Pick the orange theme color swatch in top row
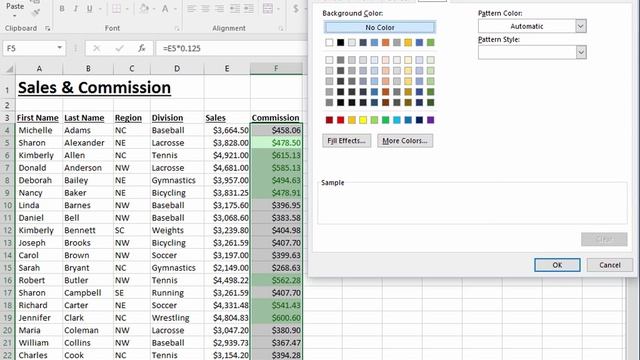This screenshot has height=360, width=640. click(x=385, y=42)
